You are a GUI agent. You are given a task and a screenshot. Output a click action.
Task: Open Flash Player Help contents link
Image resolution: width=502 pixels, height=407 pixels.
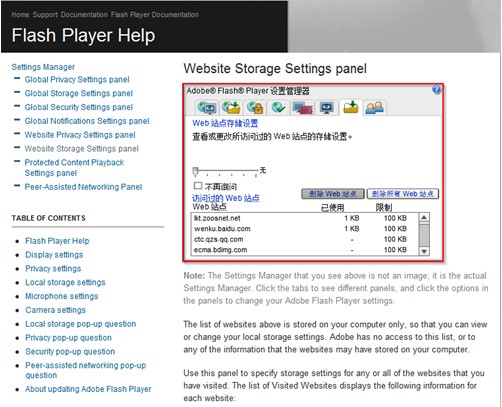click(57, 241)
